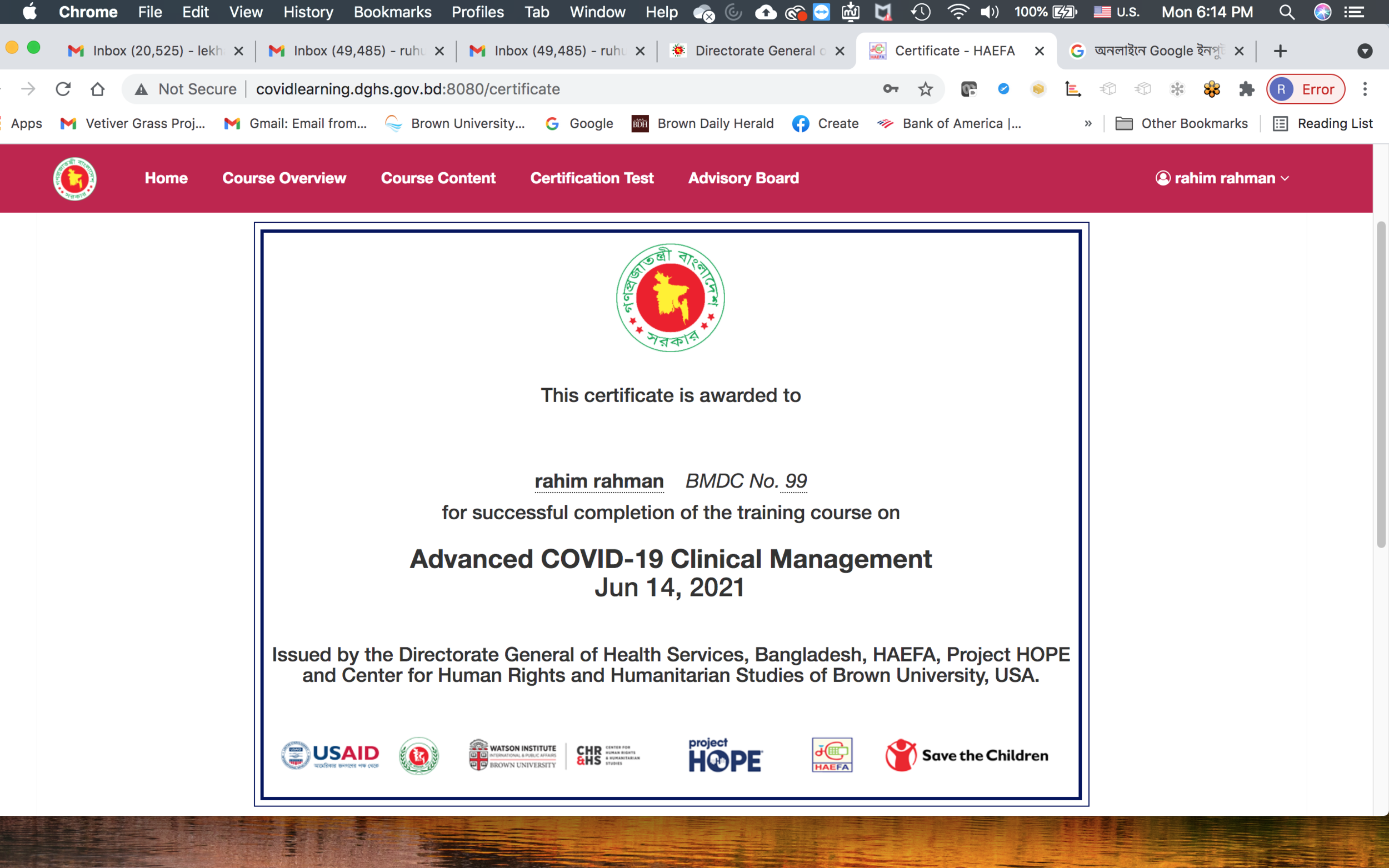Navigate to Course Content section
1389x868 pixels.
(x=438, y=178)
